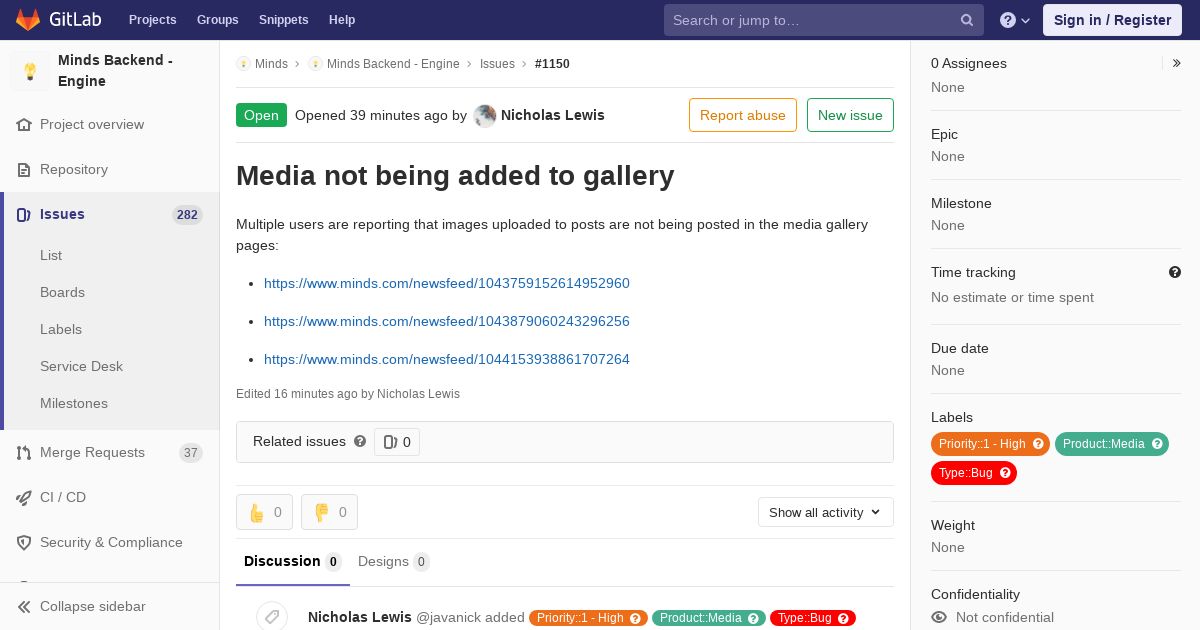
Task: Click the Minds breadcrumb link
Action: point(271,64)
